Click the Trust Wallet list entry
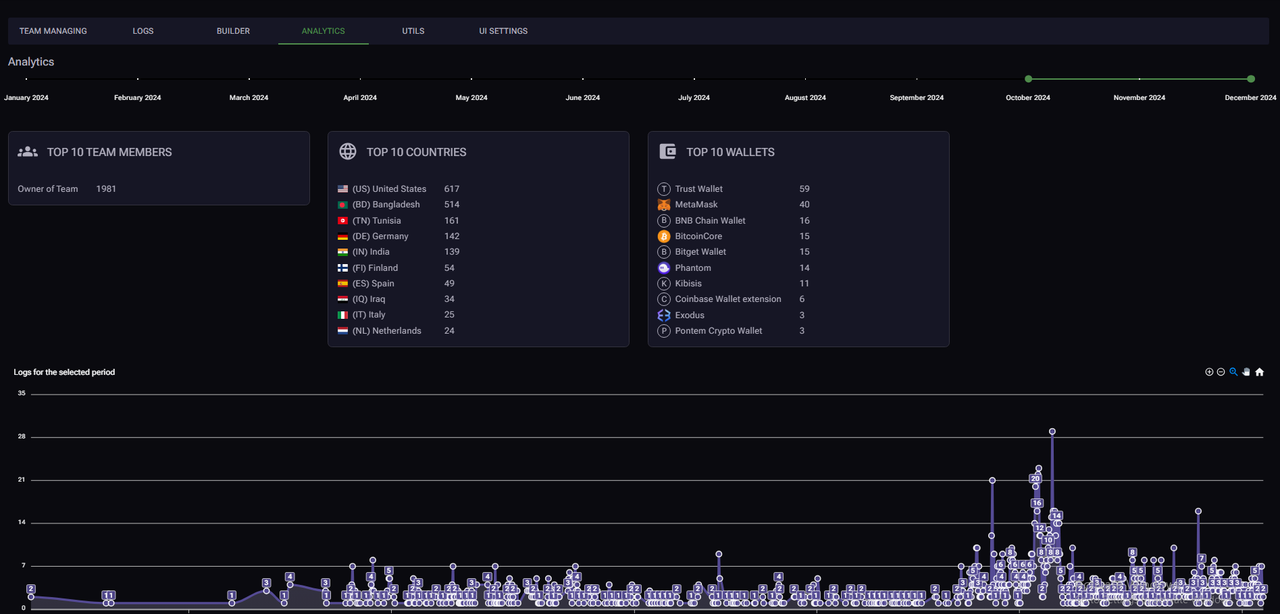The height and width of the screenshot is (614, 1280). 698,189
